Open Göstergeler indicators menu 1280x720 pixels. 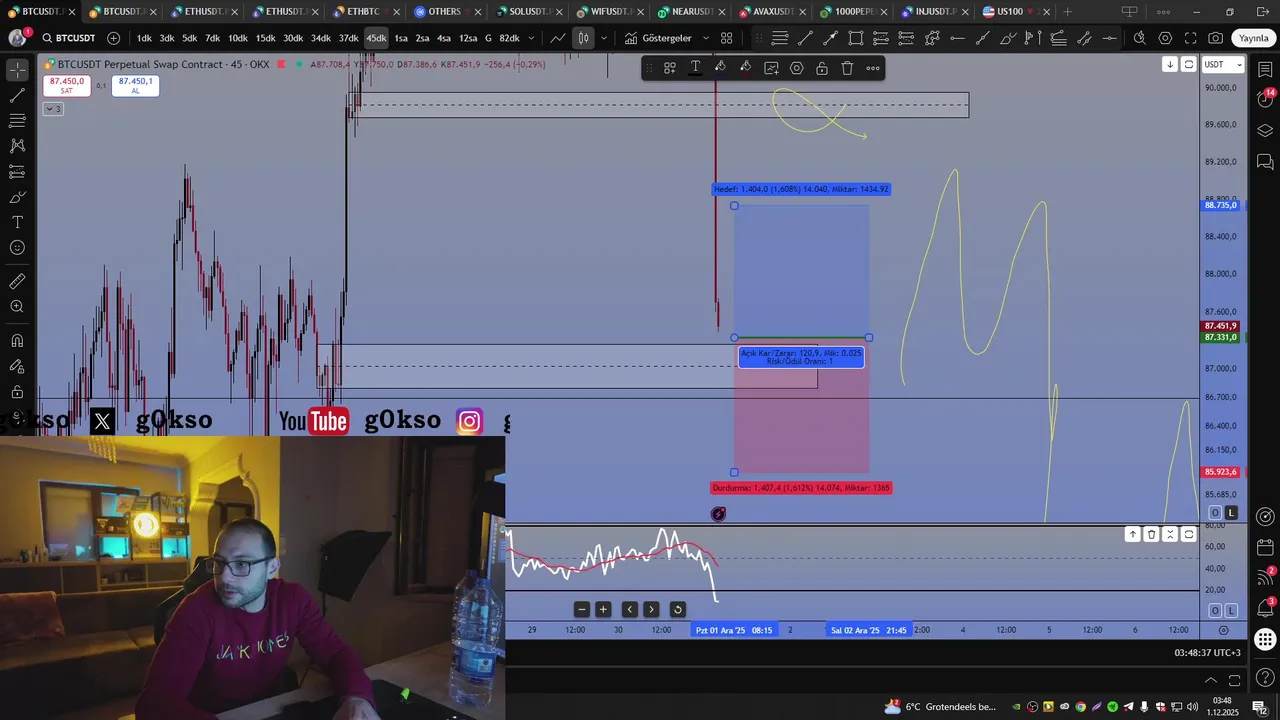click(x=658, y=38)
